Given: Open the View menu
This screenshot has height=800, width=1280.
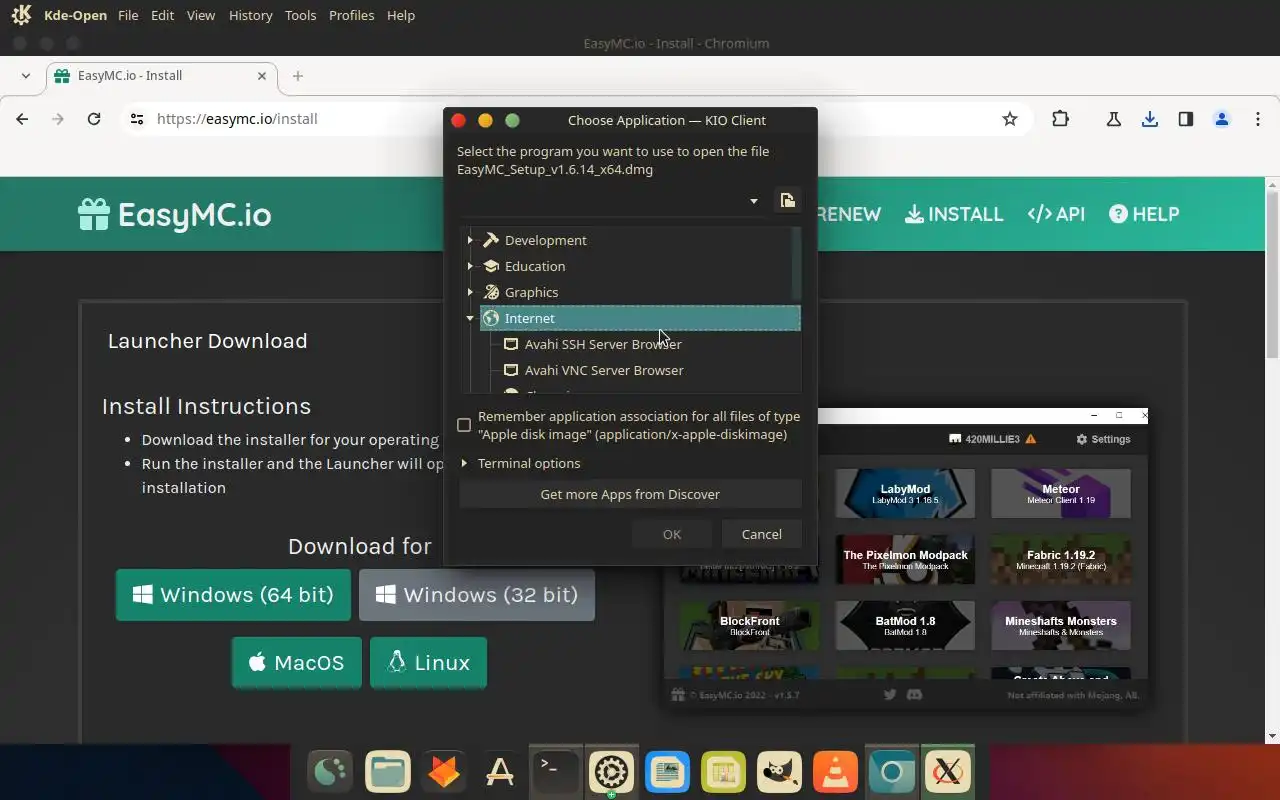Looking at the screenshot, I should click(x=201, y=15).
